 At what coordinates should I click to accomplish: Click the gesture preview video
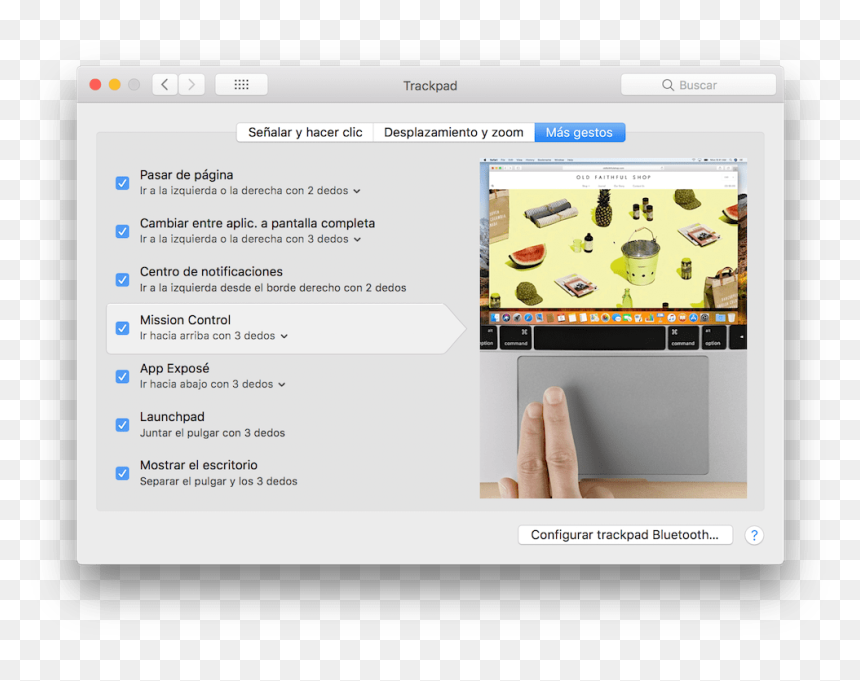click(x=613, y=328)
